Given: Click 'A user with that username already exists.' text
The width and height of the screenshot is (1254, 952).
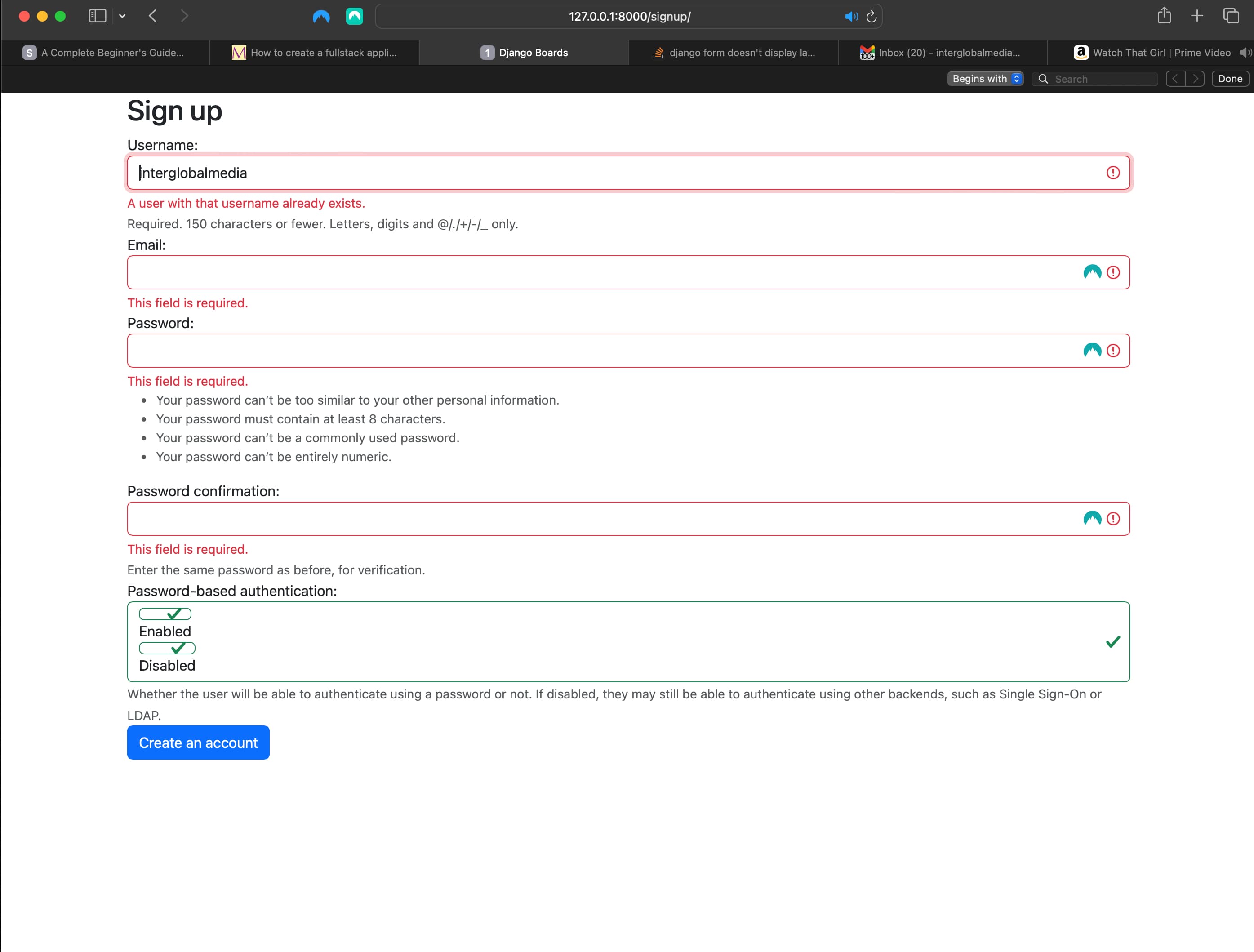Looking at the screenshot, I should click(246, 204).
